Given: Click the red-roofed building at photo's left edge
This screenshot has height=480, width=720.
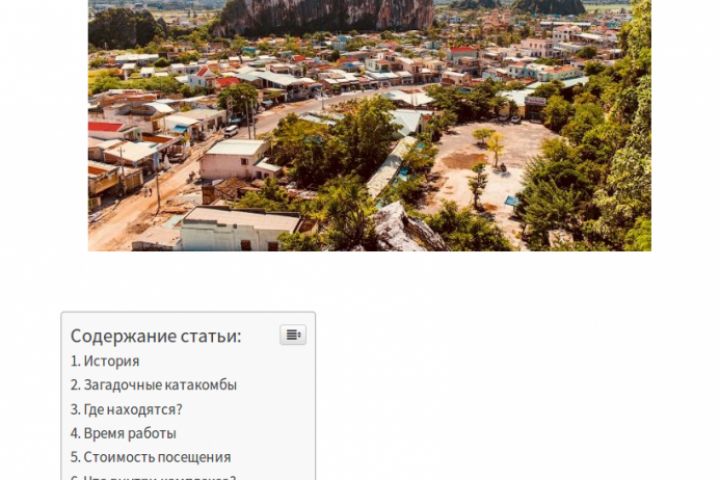Looking at the screenshot, I should (x=107, y=127).
